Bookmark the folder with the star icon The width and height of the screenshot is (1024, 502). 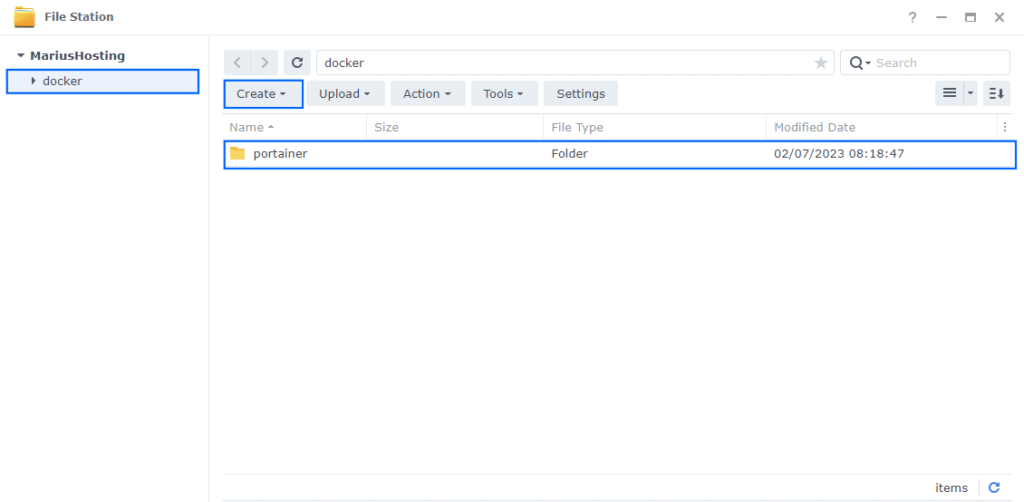821,63
